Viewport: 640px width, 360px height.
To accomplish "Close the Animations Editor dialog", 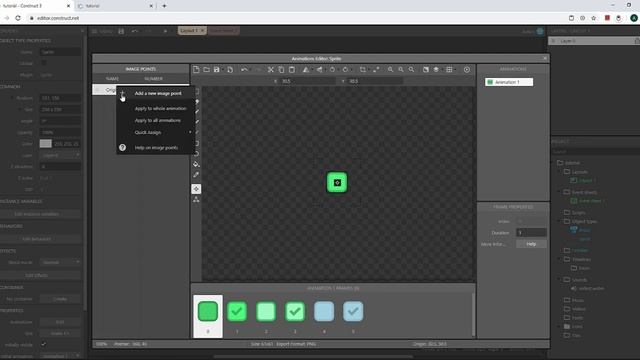I will click(545, 58).
